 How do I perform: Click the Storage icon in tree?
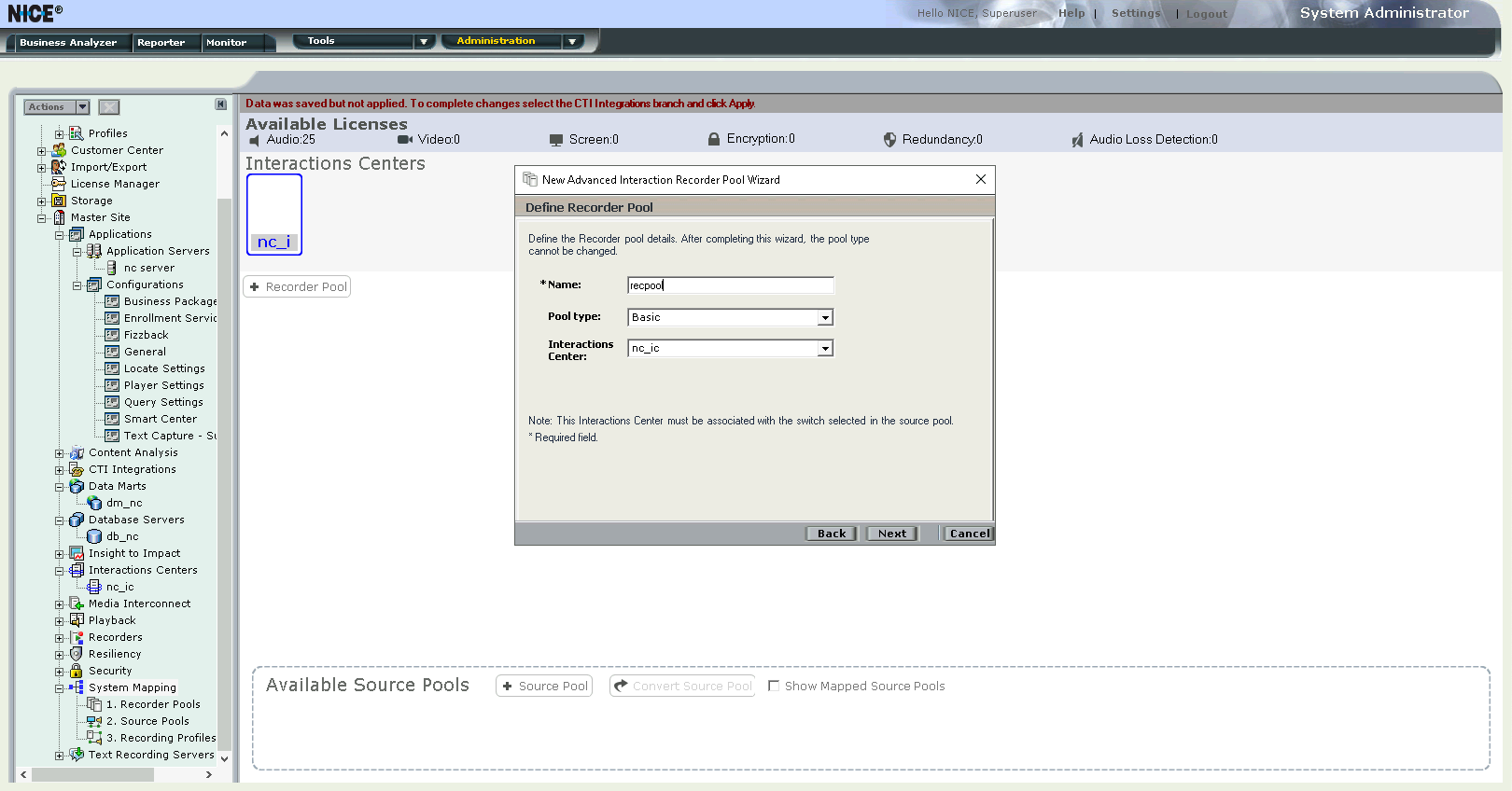click(x=59, y=201)
